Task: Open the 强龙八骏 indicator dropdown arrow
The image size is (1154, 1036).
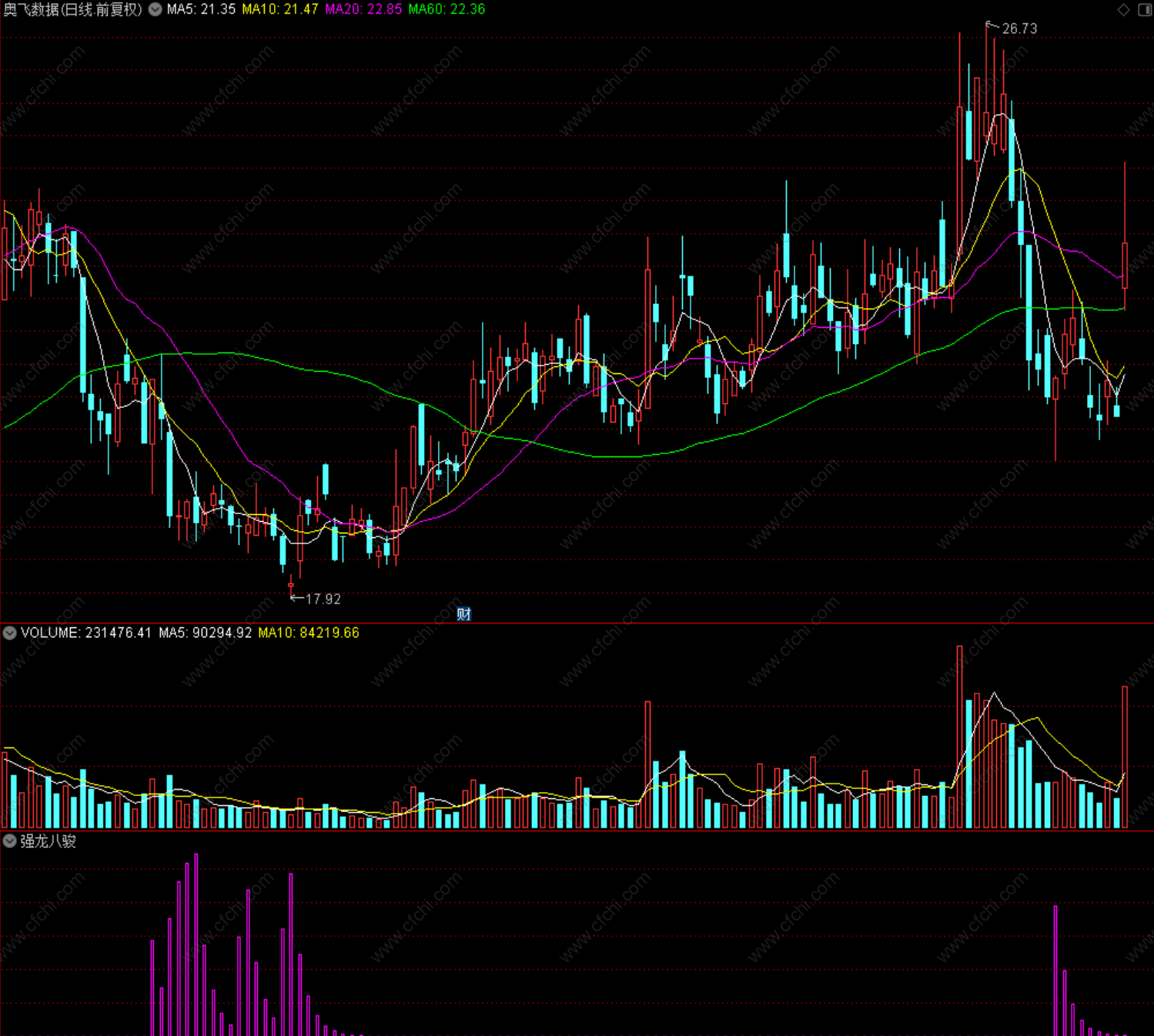Action: coord(9,841)
